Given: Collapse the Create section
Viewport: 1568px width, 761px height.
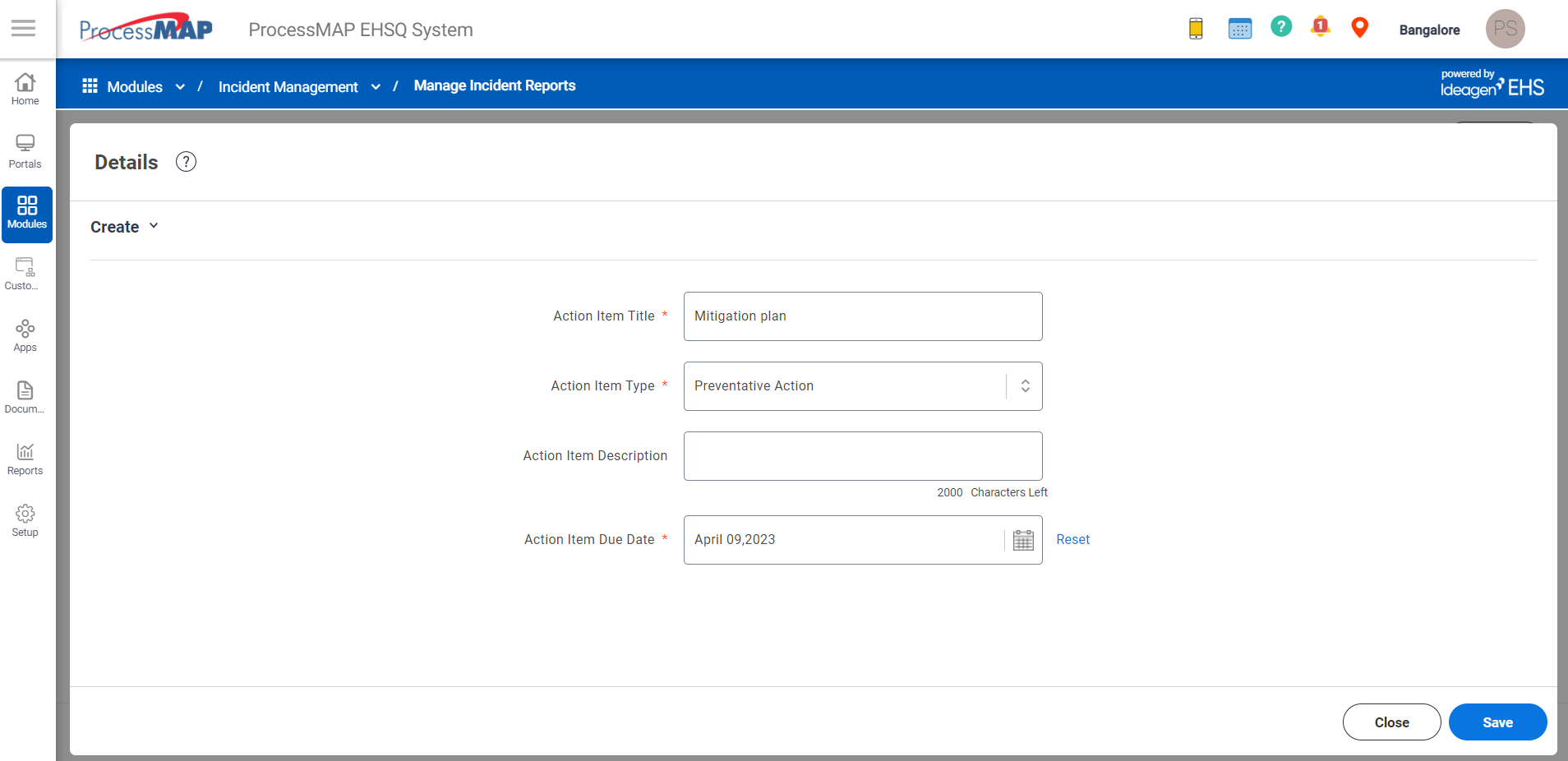Looking at the screenshot, I should point(153,226).
